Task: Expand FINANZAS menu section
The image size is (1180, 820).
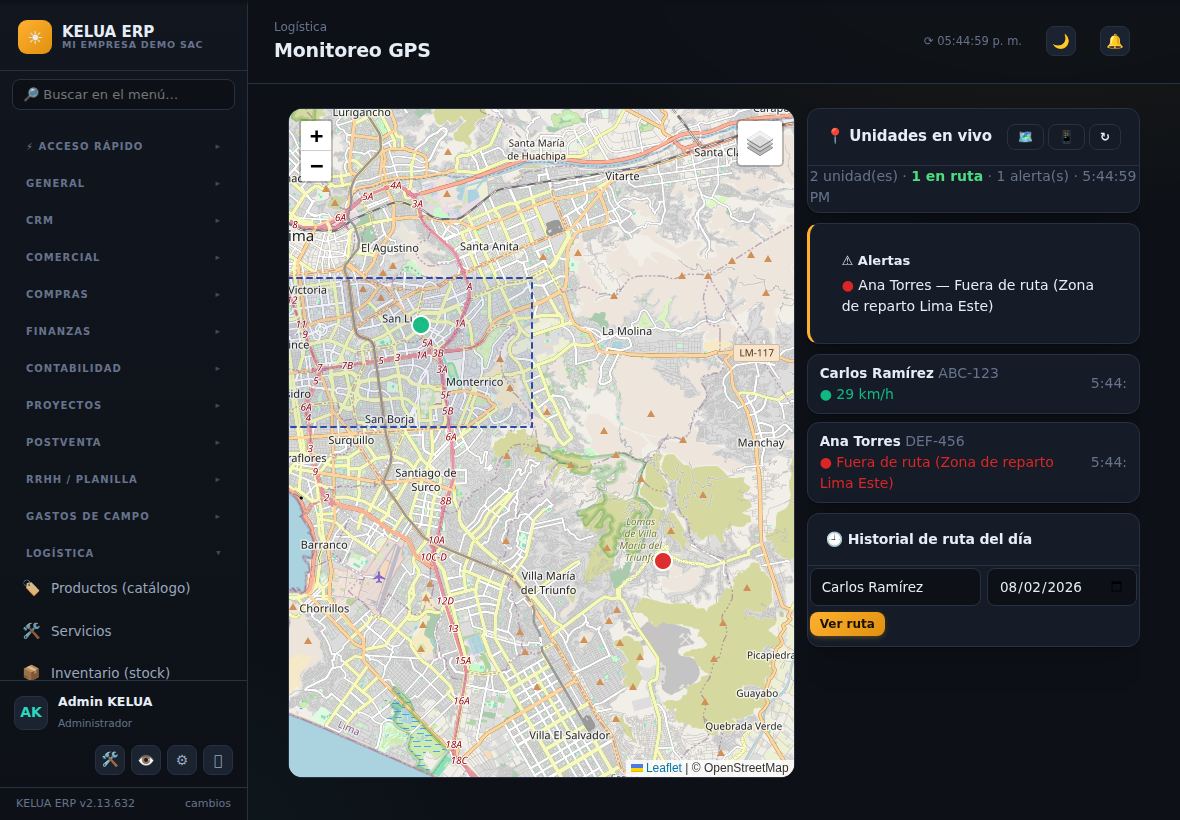Action: (123, 331)
